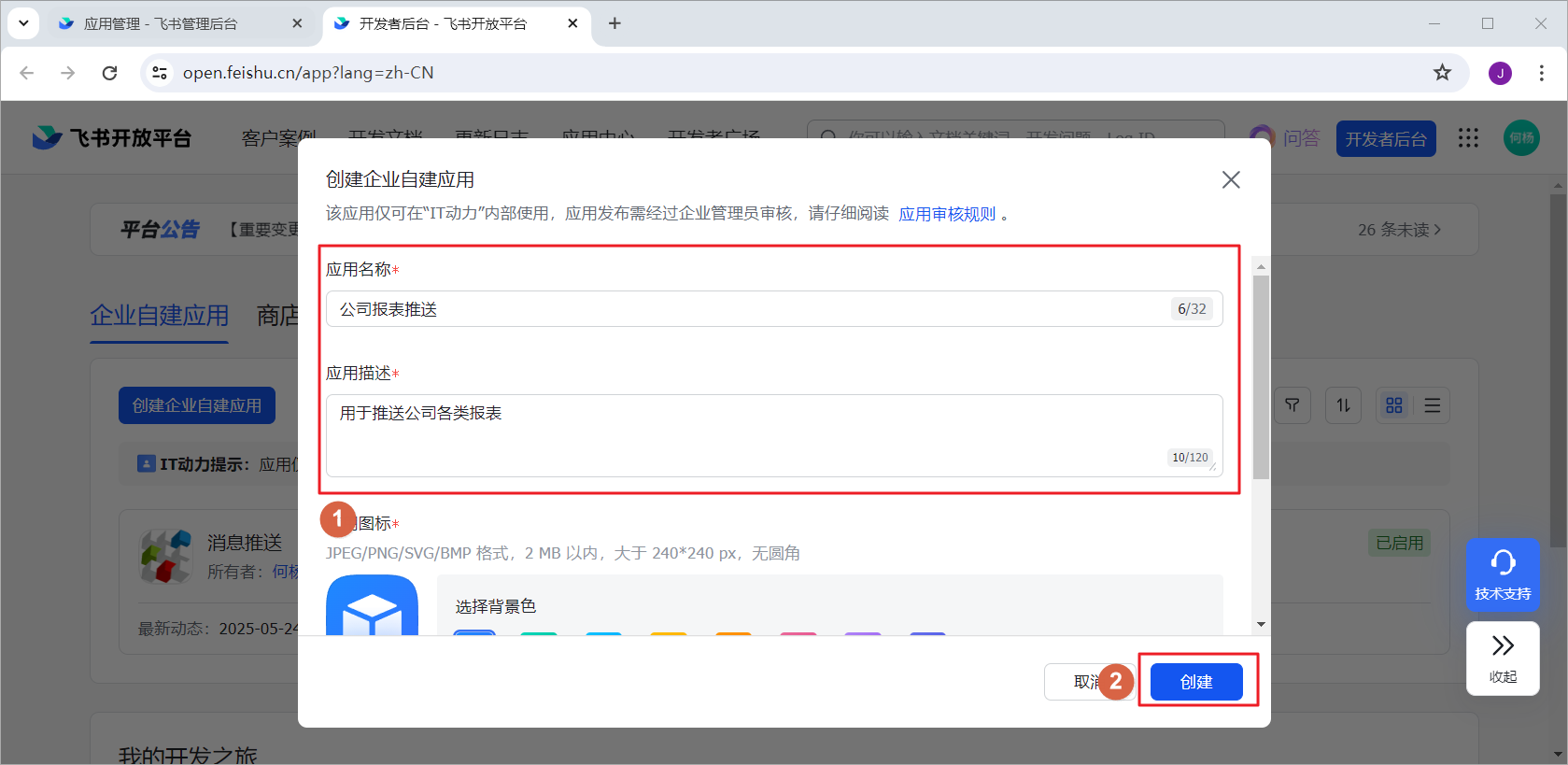Collapse the floating panel with 收起
This screenshot has height=765, width=1568.
1503,658
